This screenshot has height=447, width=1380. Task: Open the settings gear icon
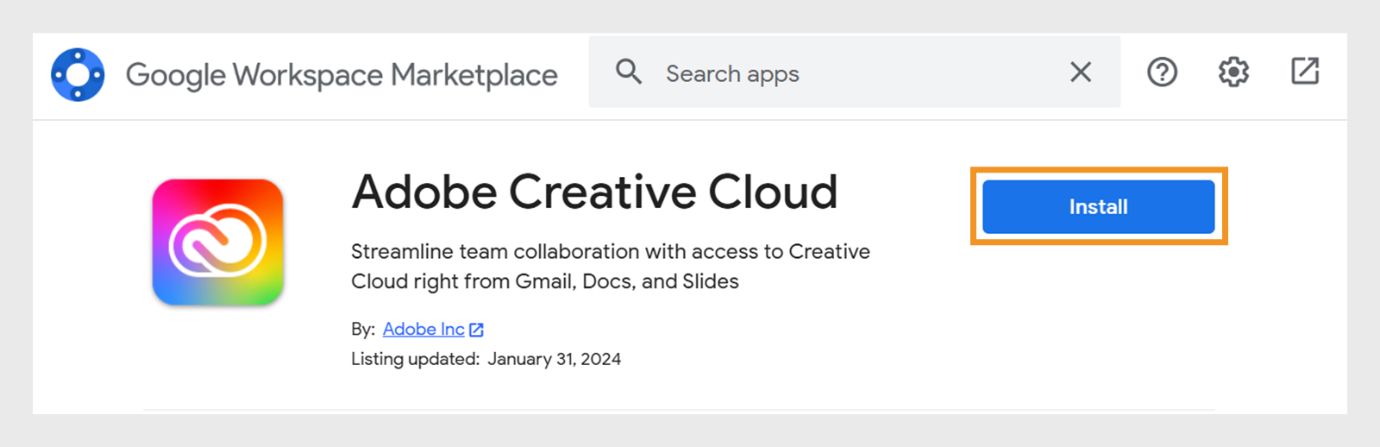1234,72
